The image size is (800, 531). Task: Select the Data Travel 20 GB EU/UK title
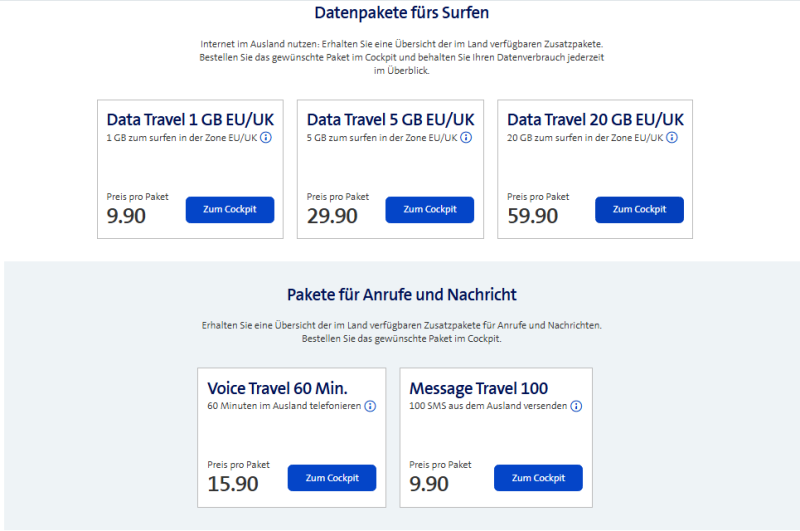pos(595,119)
